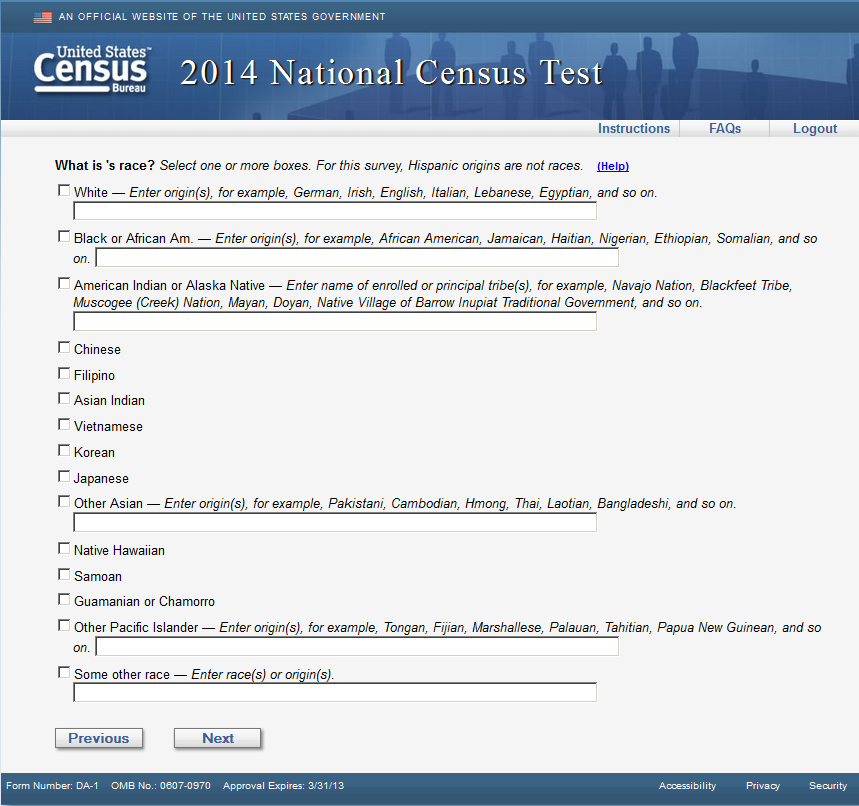Open the Accessibility footer link
The width and height of the screenshot is (859, 806).
pos(687,786)
